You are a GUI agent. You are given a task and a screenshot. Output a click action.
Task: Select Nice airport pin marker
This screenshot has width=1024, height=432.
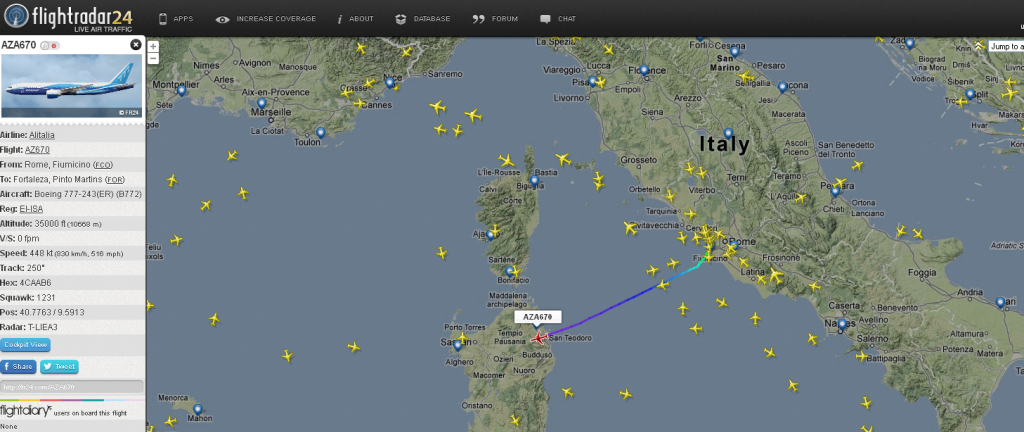coord(390,83)
